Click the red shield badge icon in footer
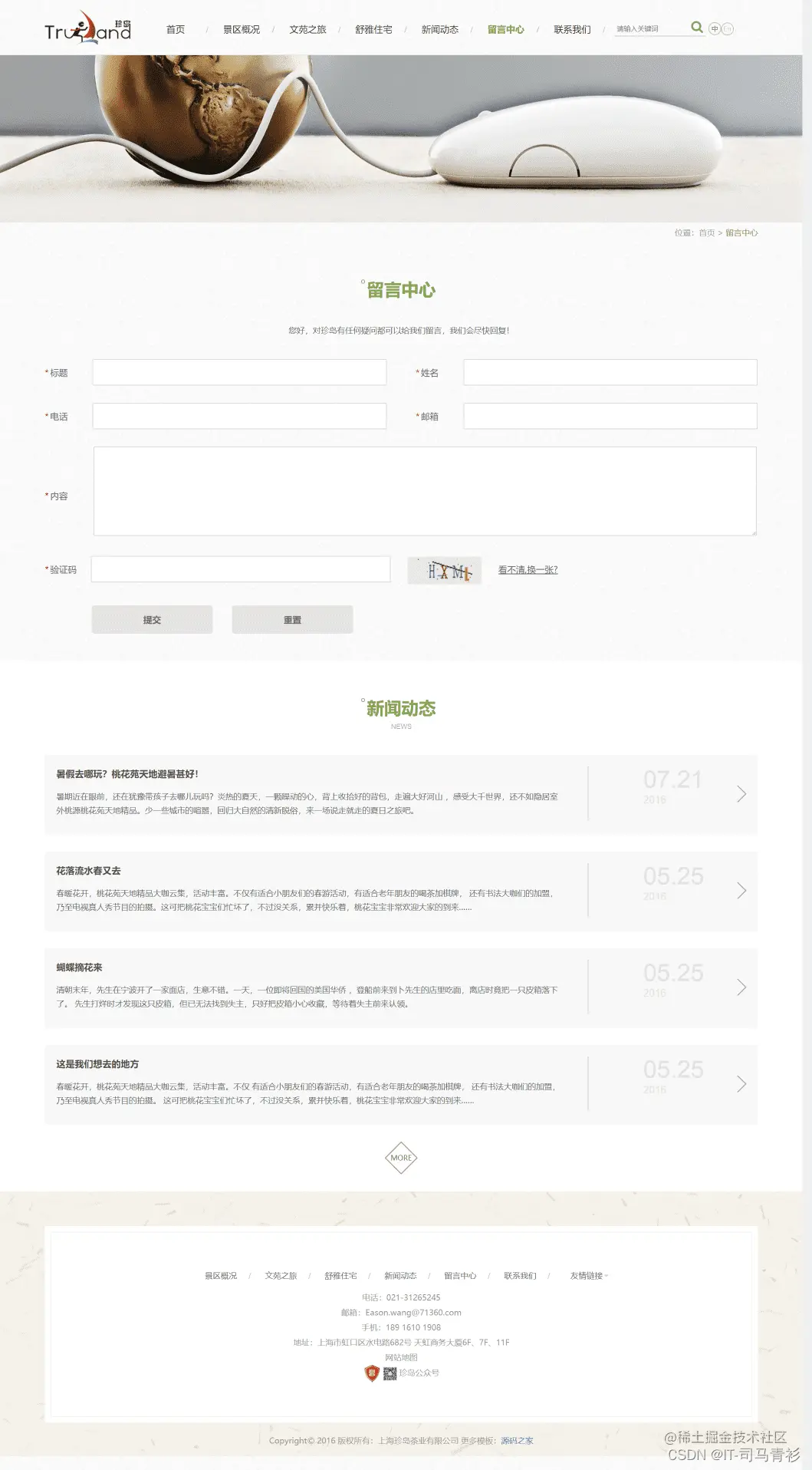The image size is (812, 1470). coord(372,1373)
